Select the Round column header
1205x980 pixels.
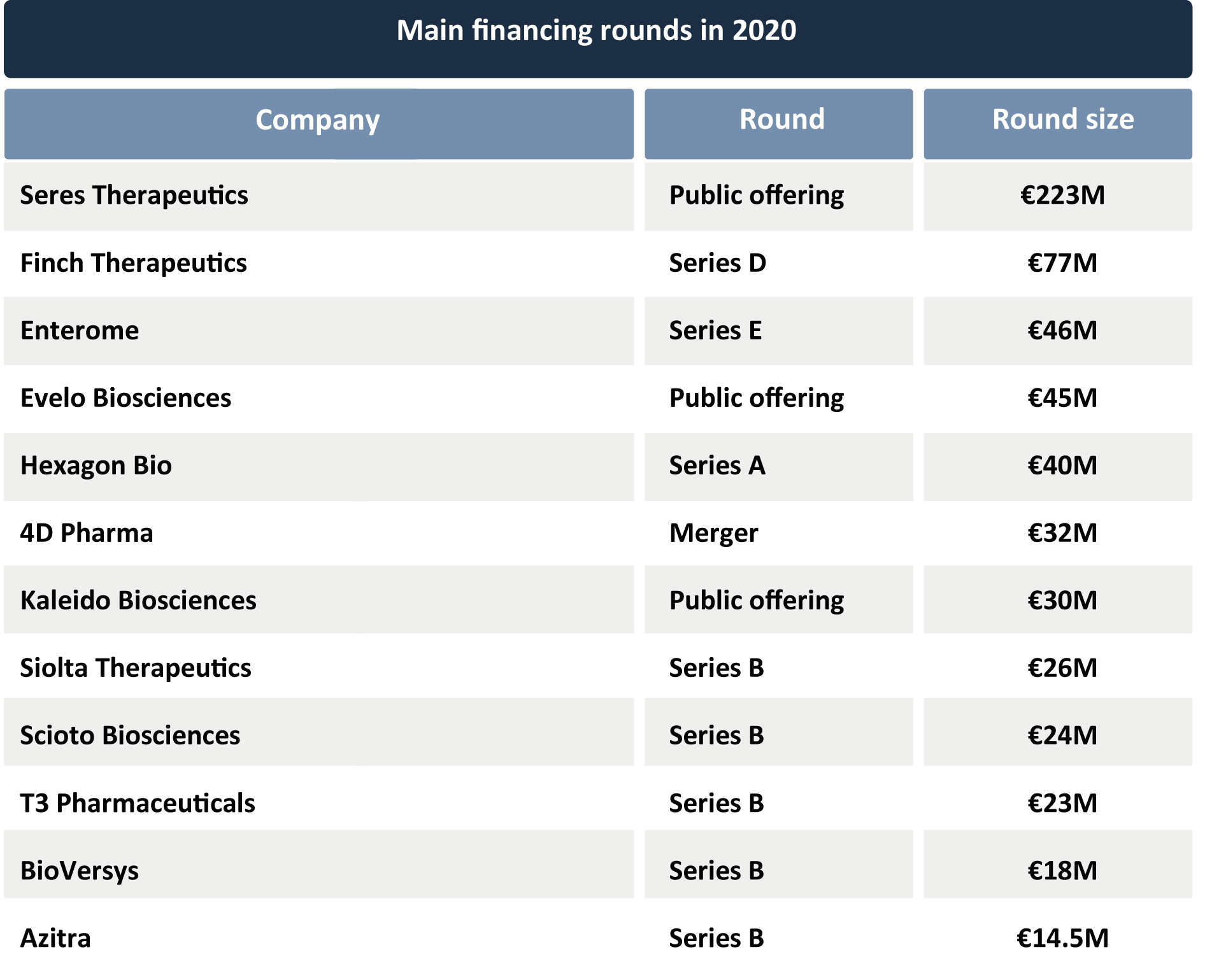click(x=778, y=124)
